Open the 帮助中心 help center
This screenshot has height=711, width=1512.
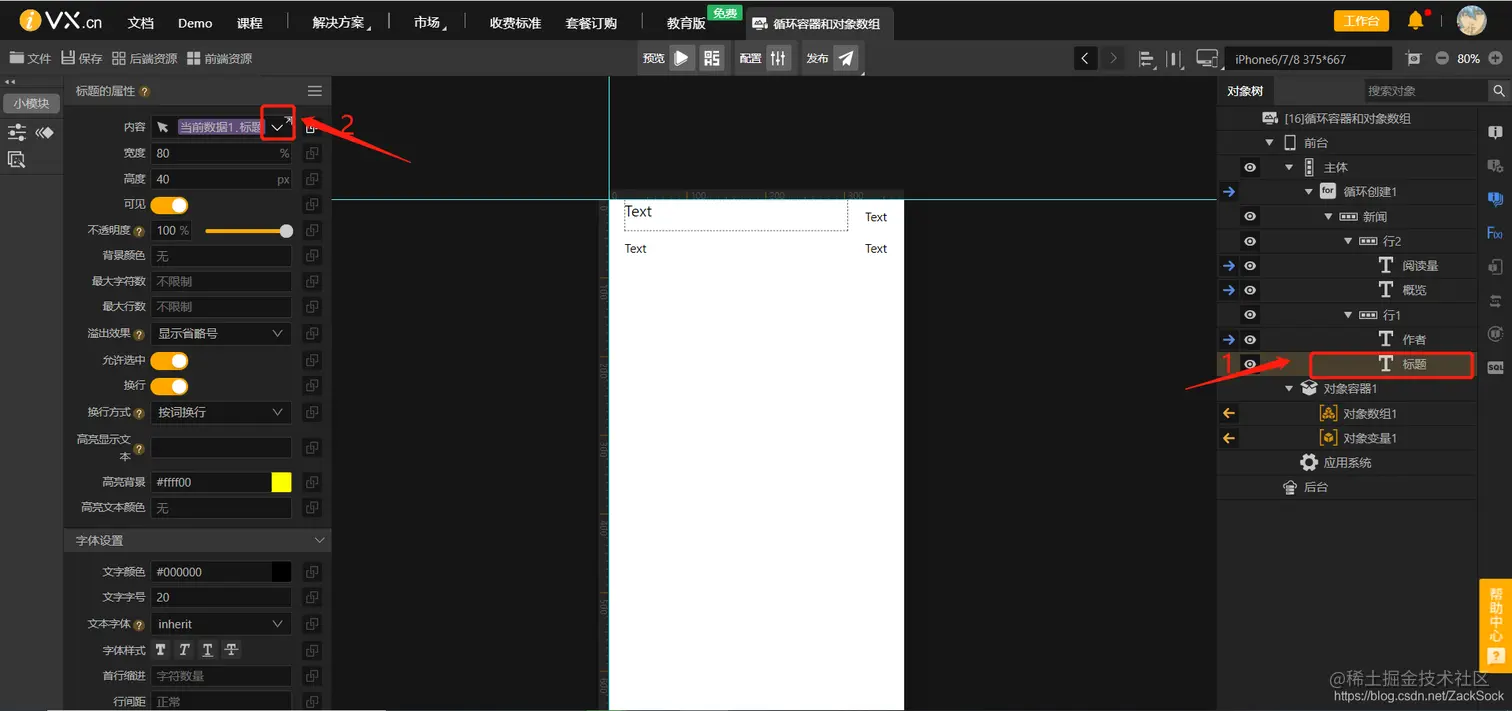[x=1495, y=625]
